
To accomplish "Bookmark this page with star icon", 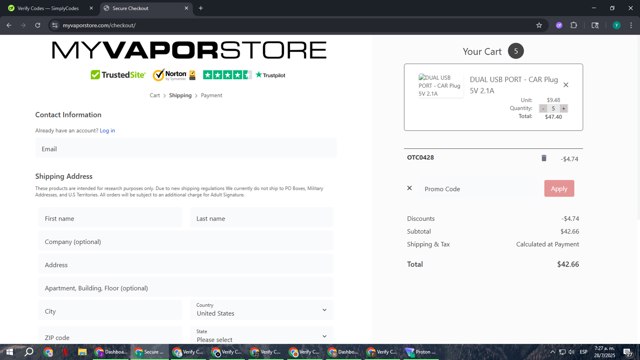I will coord(539,25).
